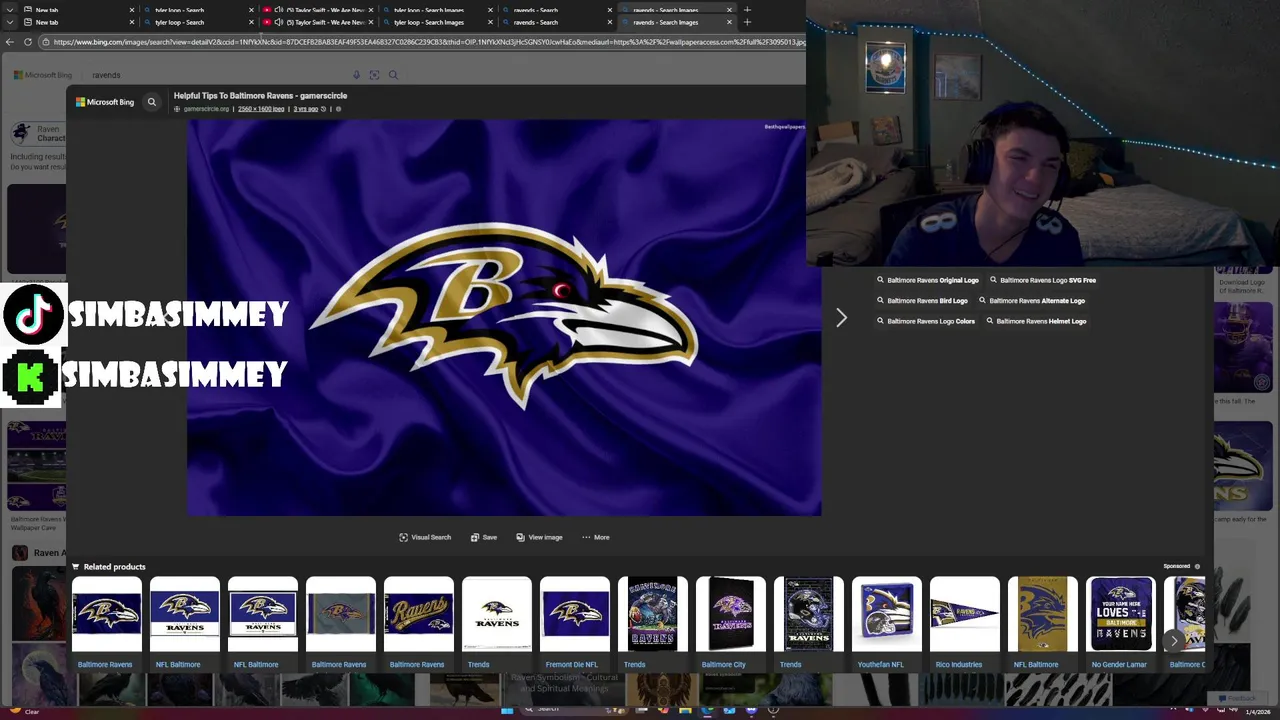Open the More options menu
This screenshot has height=720, width=1280.
pos(595,537)
